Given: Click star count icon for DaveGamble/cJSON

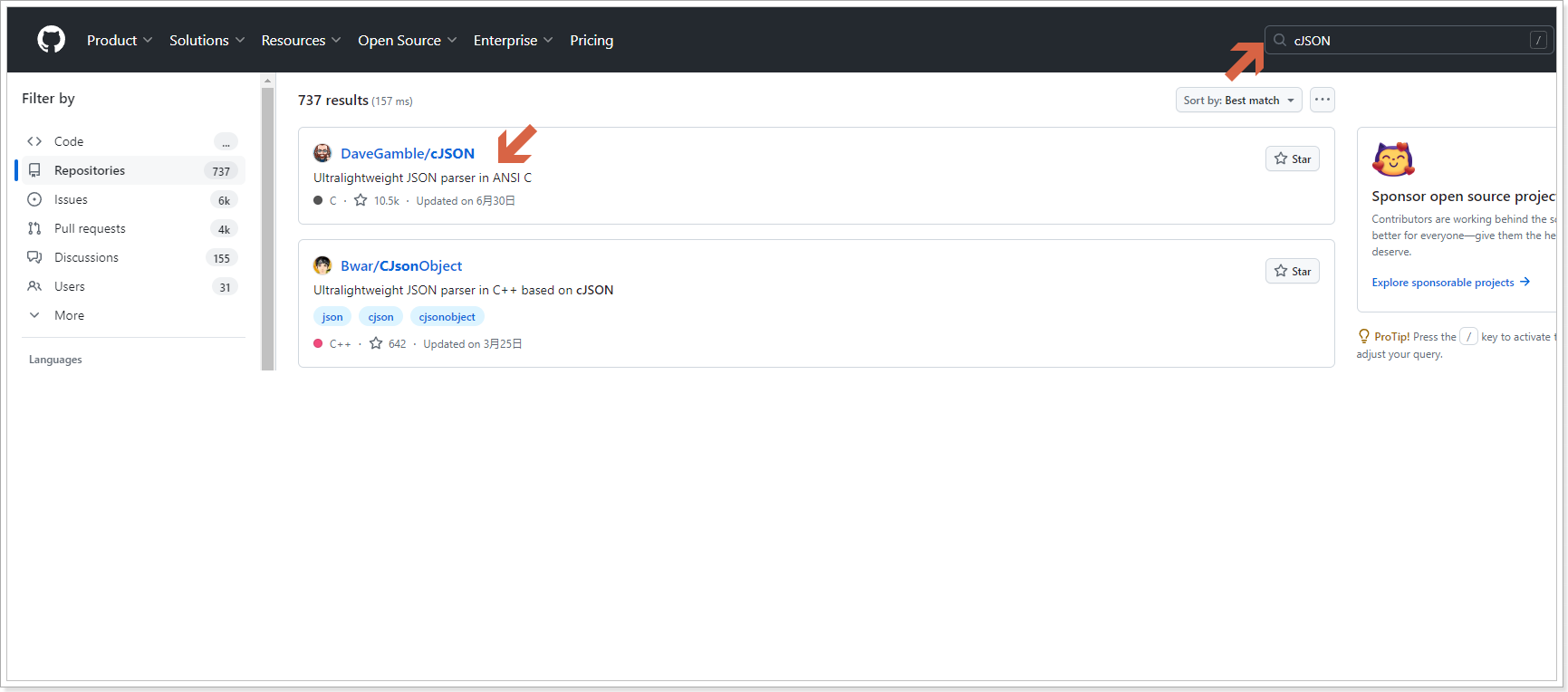Looking at the screenshot, I should click(x=361, y=200).
